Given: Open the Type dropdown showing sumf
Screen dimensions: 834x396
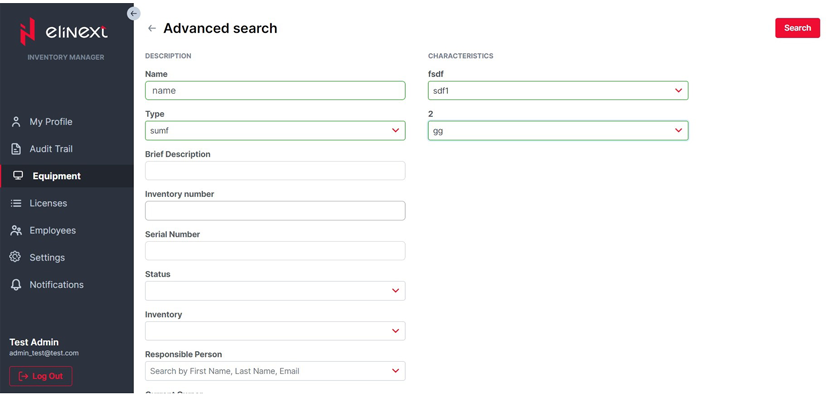Looking at the screenshot, I should [x=275, y=131].
